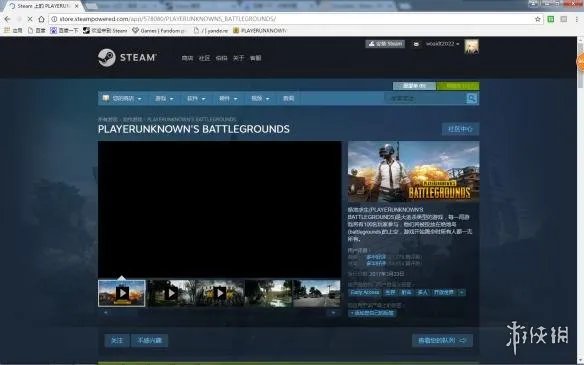Click the green extension icon in toolbar
This screenshot has height=365, width=584.
pos(551,19)
